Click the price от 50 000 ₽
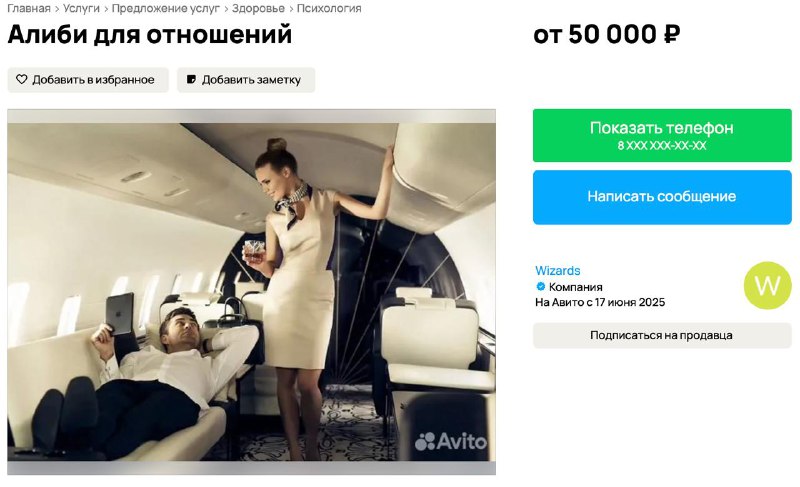 [607, 35]
